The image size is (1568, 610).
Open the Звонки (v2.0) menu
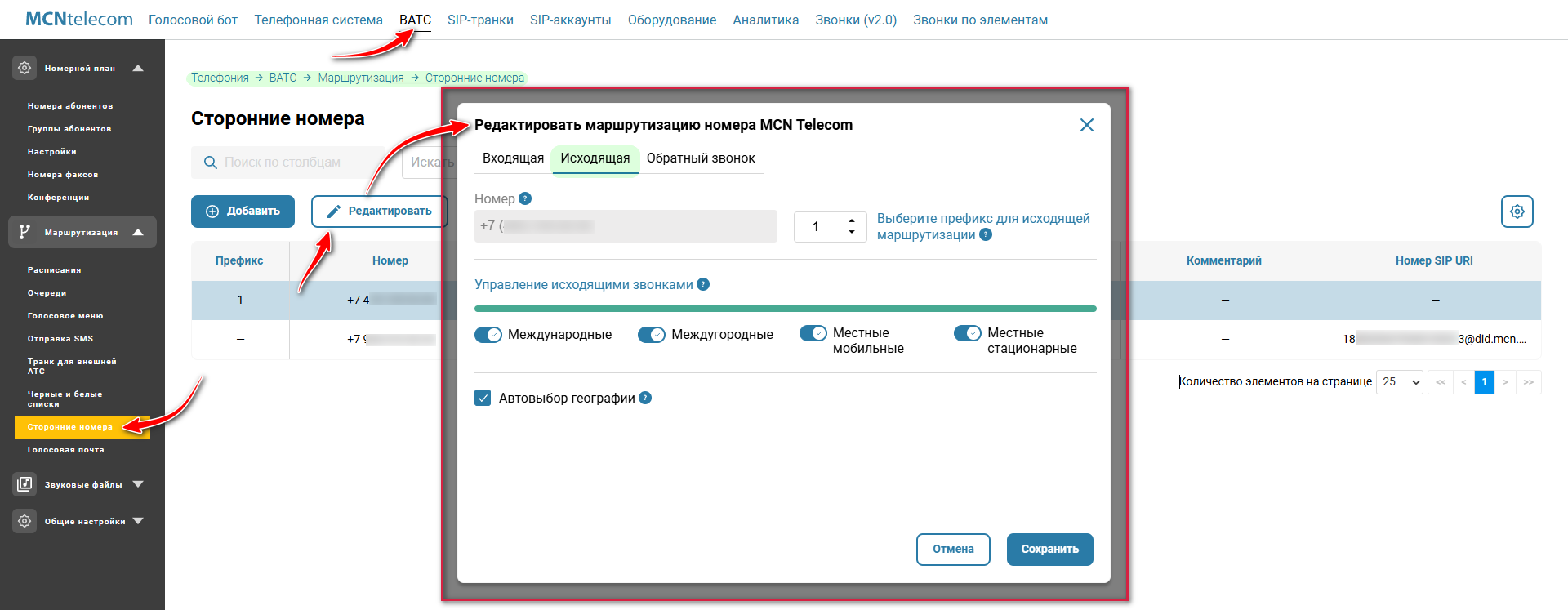[856, 20]
